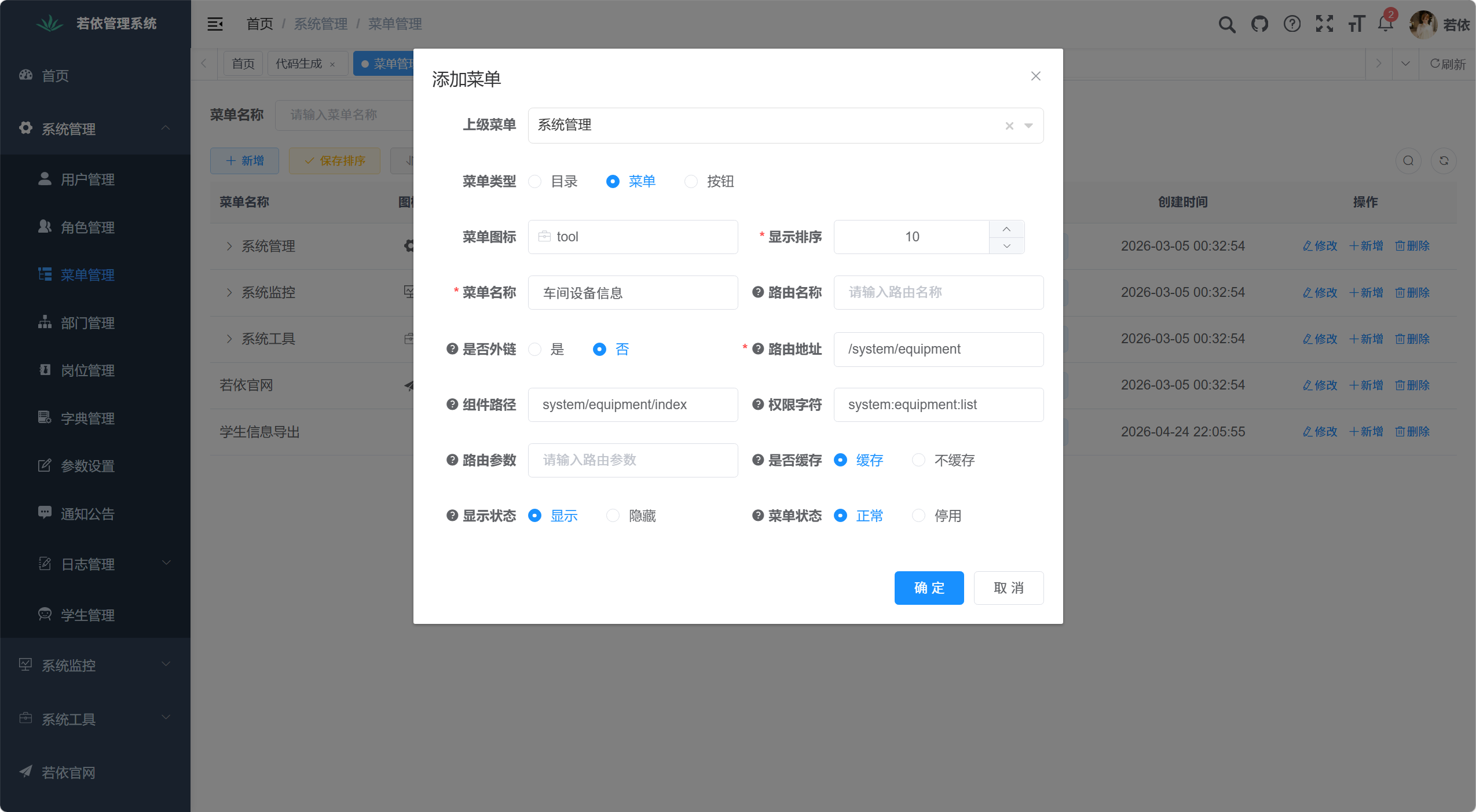Click the table search toggle circle icon
1476x812 pixels.
tap(1408, 161)
